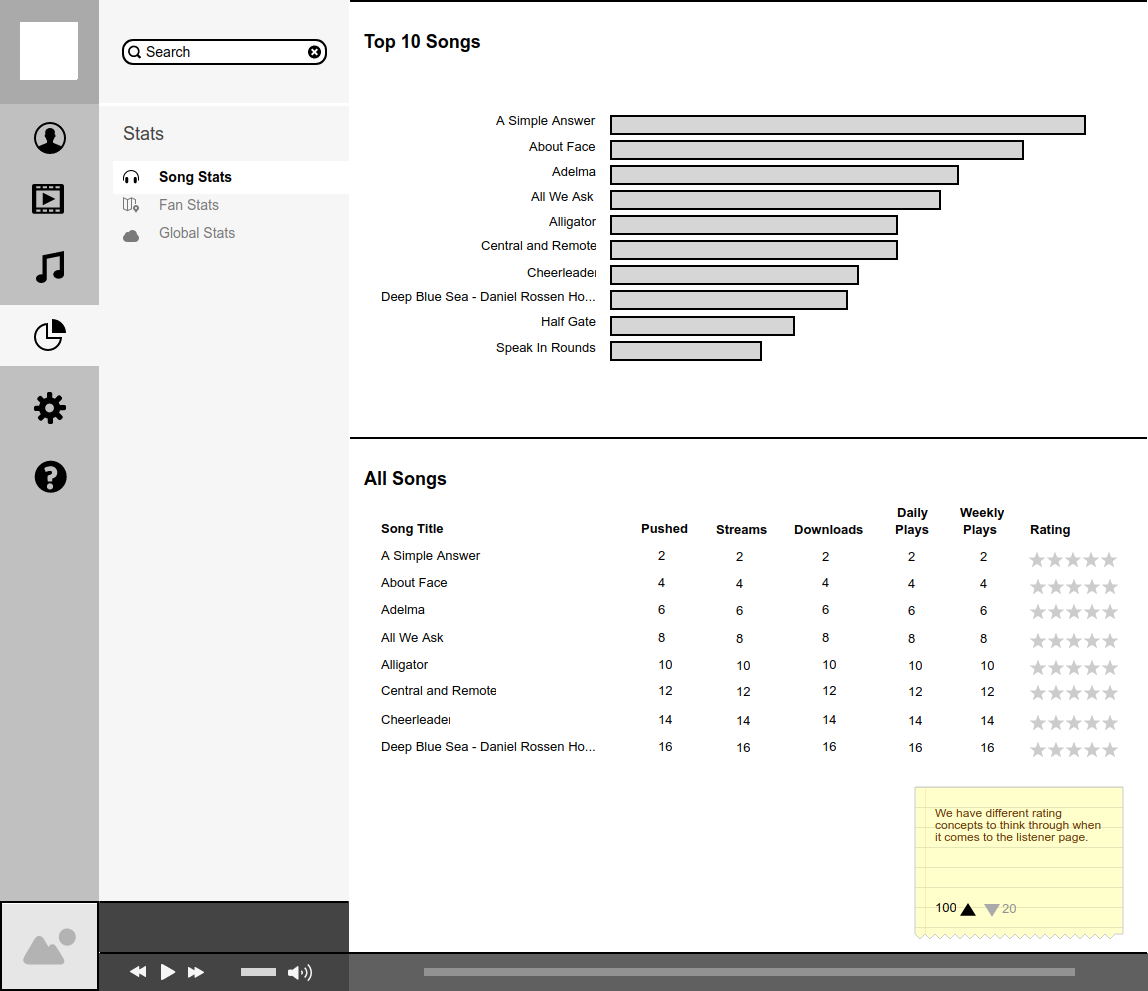Click the headphones icon beside Song Stats
The width and height of the screenshot is (1148, 991).
pyautogui.click(x=131, y=177)
